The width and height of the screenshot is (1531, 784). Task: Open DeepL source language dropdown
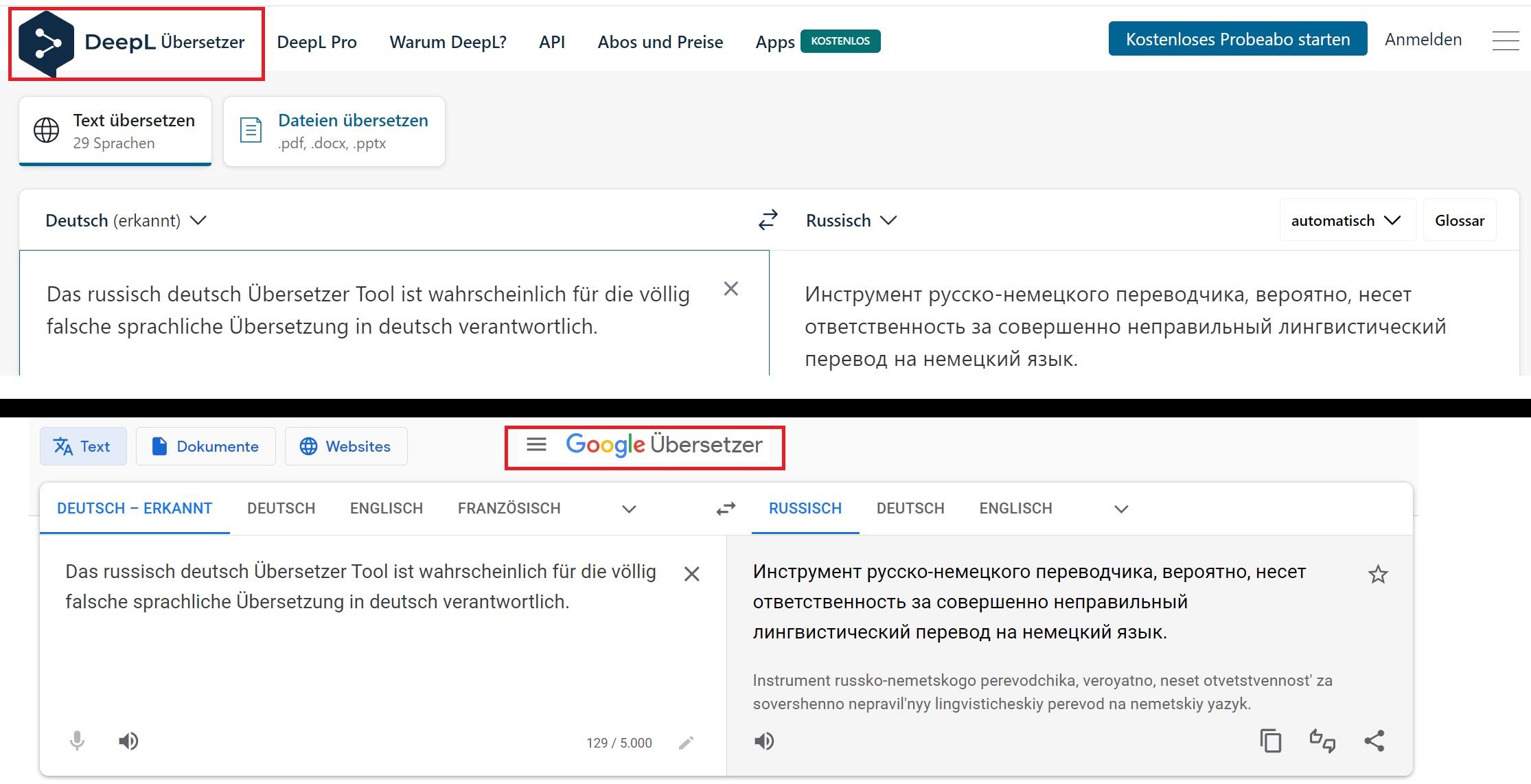pos(126,220)
